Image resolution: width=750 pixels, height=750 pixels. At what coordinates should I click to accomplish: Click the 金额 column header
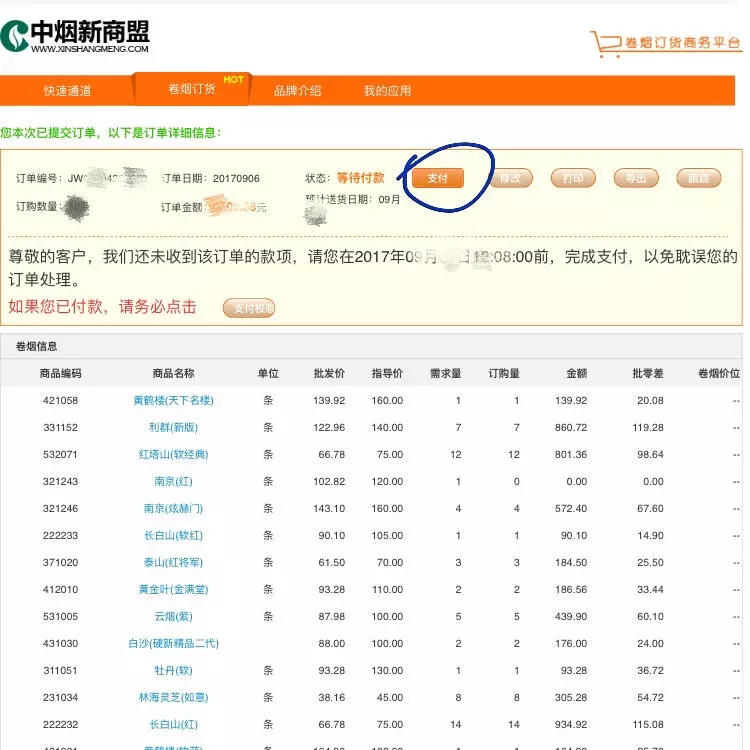(x=576, y=374)
